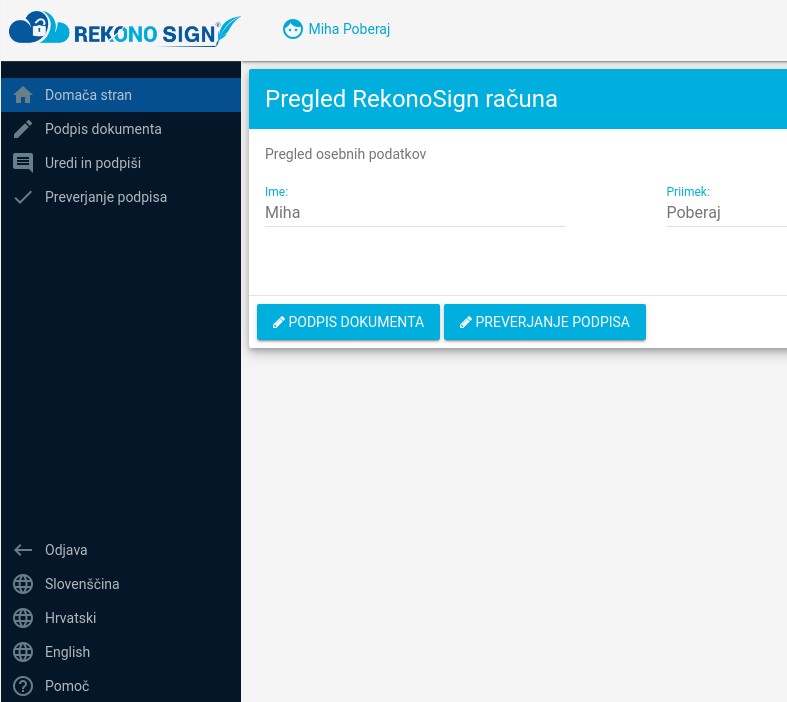Click the Ime: label
Screen dimensions: 787x702
[x=277, y=192]
